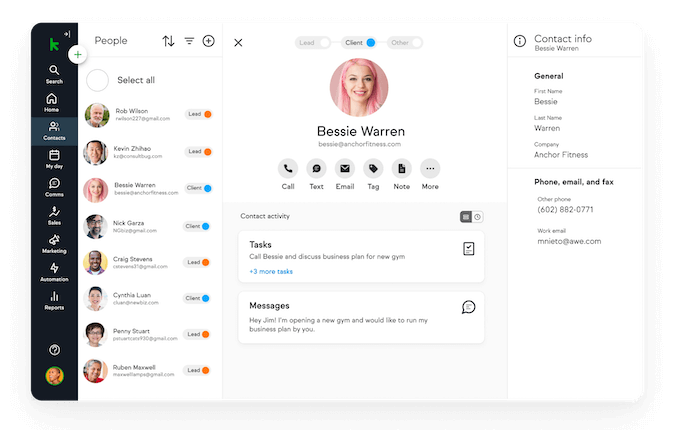Open the sort order arrows in People header
Viewport: 680px width, 430px height.
pyautogui.click(x=168, y=41)
